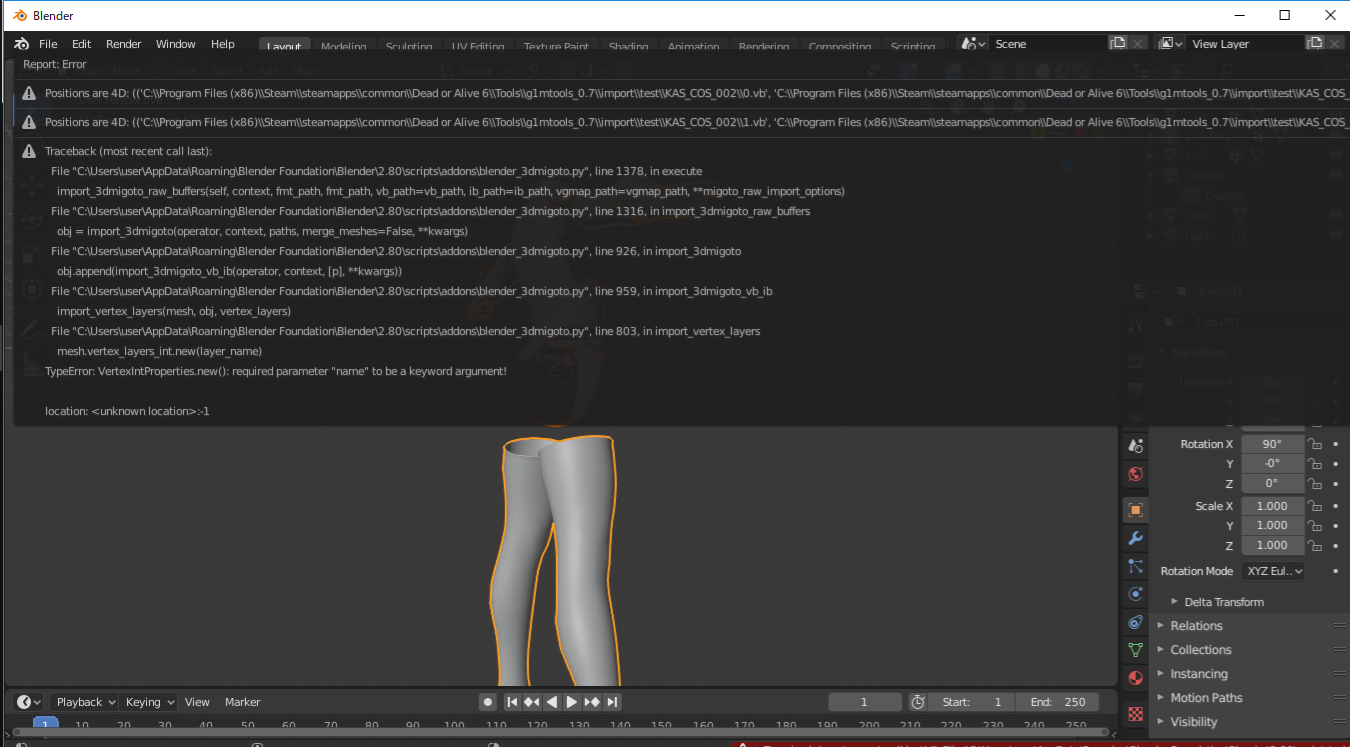This screenshot has width=1350, height=747.
Task: Toggle lock for Rotation Y
Action: click(1316, 464)
